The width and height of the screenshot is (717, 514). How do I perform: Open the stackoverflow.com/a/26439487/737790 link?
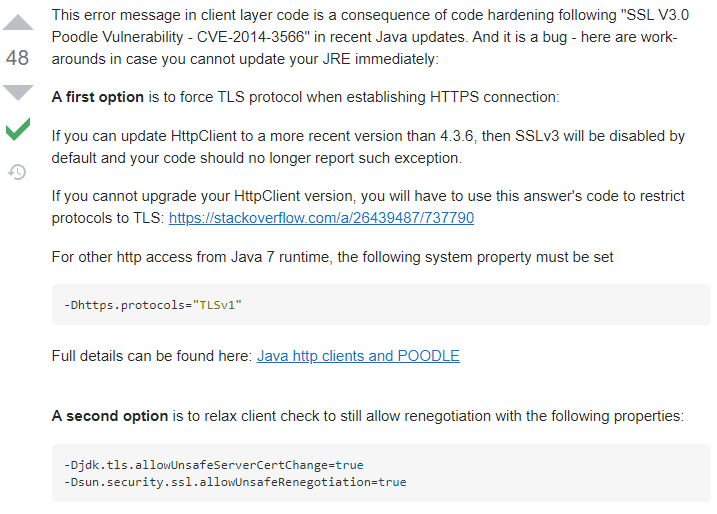pos(321,218)
